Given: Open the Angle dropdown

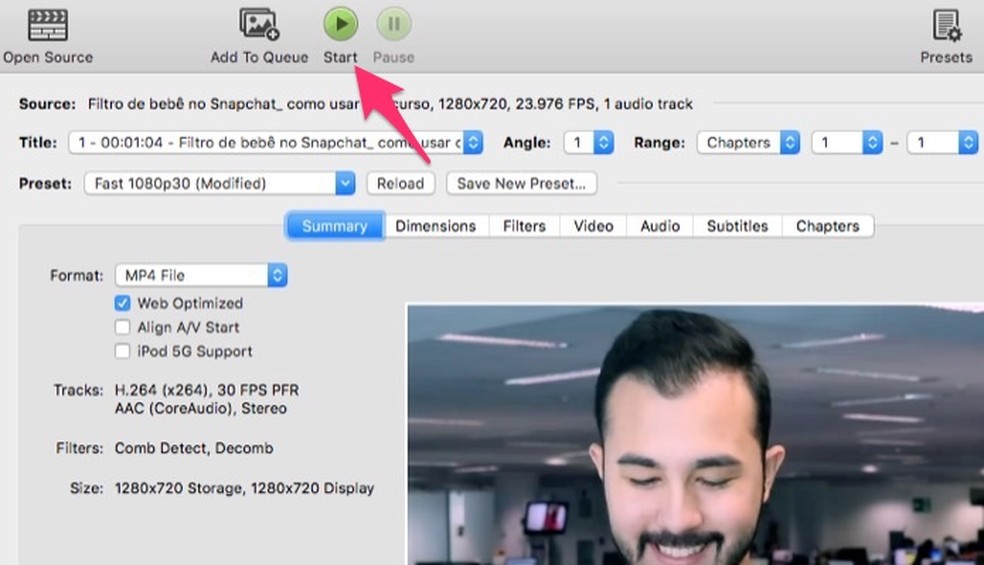Looking at the screenshot, I should [x=588, y=143].
